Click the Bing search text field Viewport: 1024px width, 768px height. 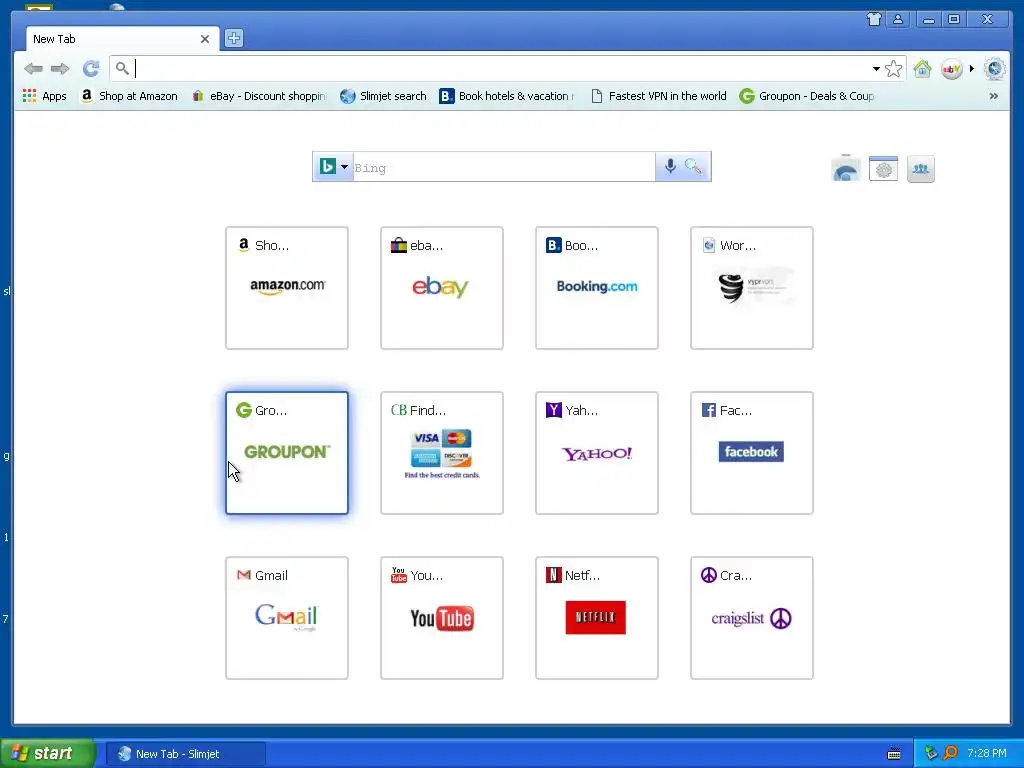(x=504, y=167)
